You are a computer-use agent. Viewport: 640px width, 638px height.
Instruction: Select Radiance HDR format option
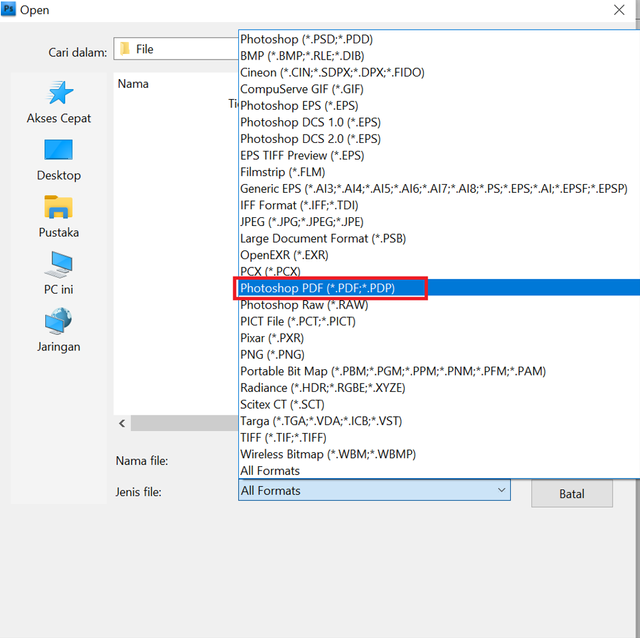(439, 388)
